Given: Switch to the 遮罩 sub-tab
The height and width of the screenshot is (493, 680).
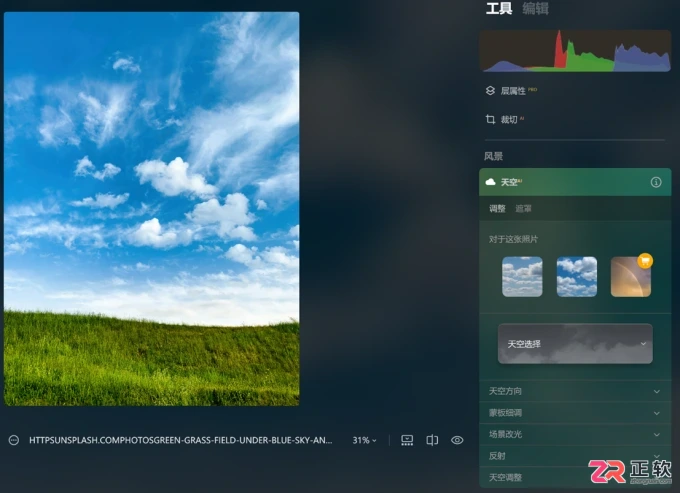Looking at the screenshot, I should point(523,209).
